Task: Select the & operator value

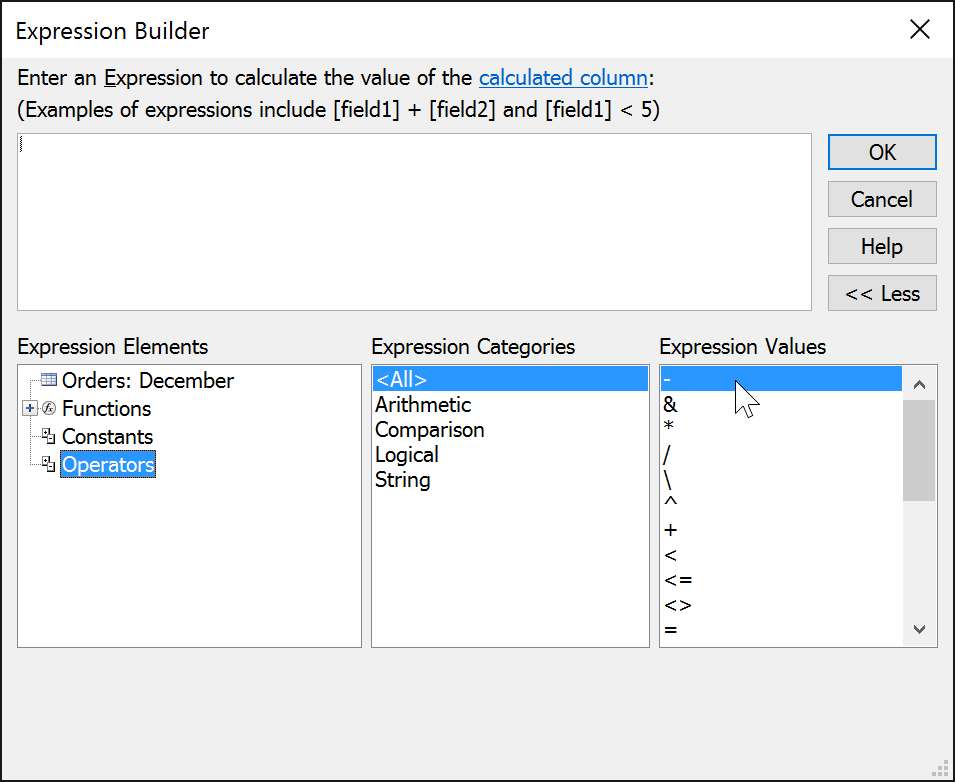Action: pos(670,404)
